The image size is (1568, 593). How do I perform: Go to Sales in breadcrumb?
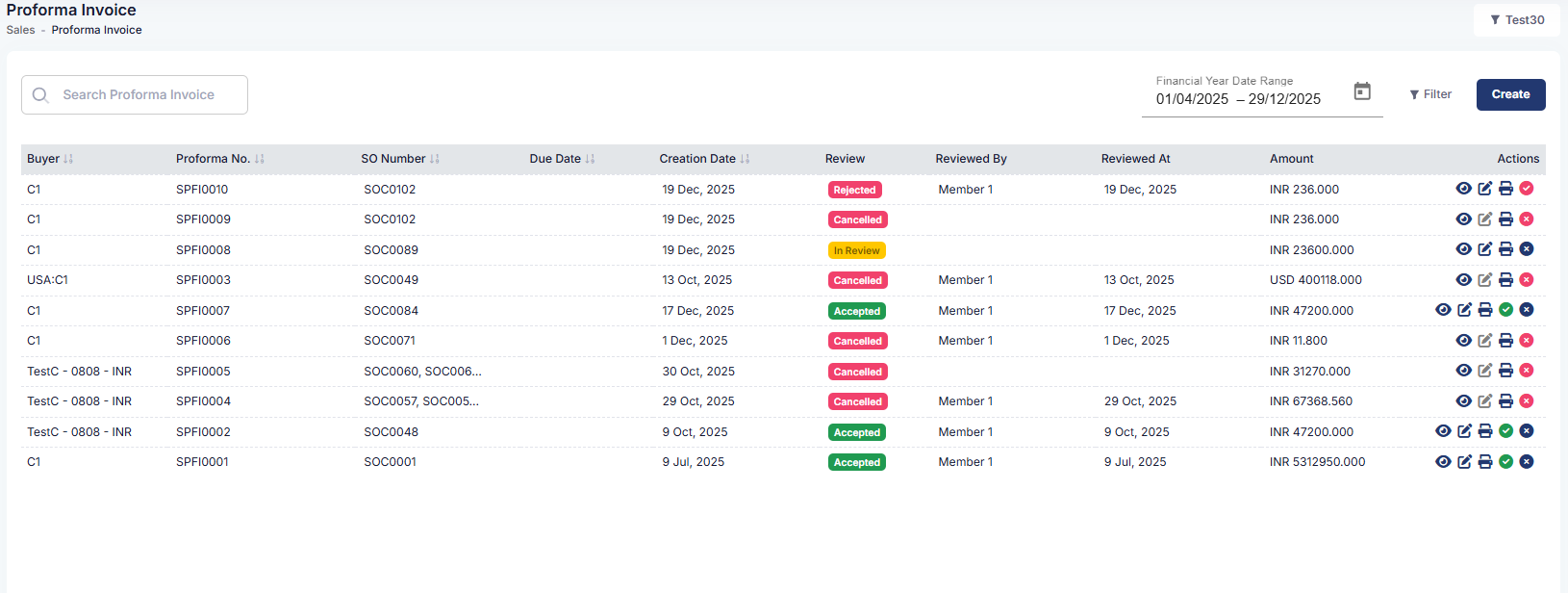[20, 30]
